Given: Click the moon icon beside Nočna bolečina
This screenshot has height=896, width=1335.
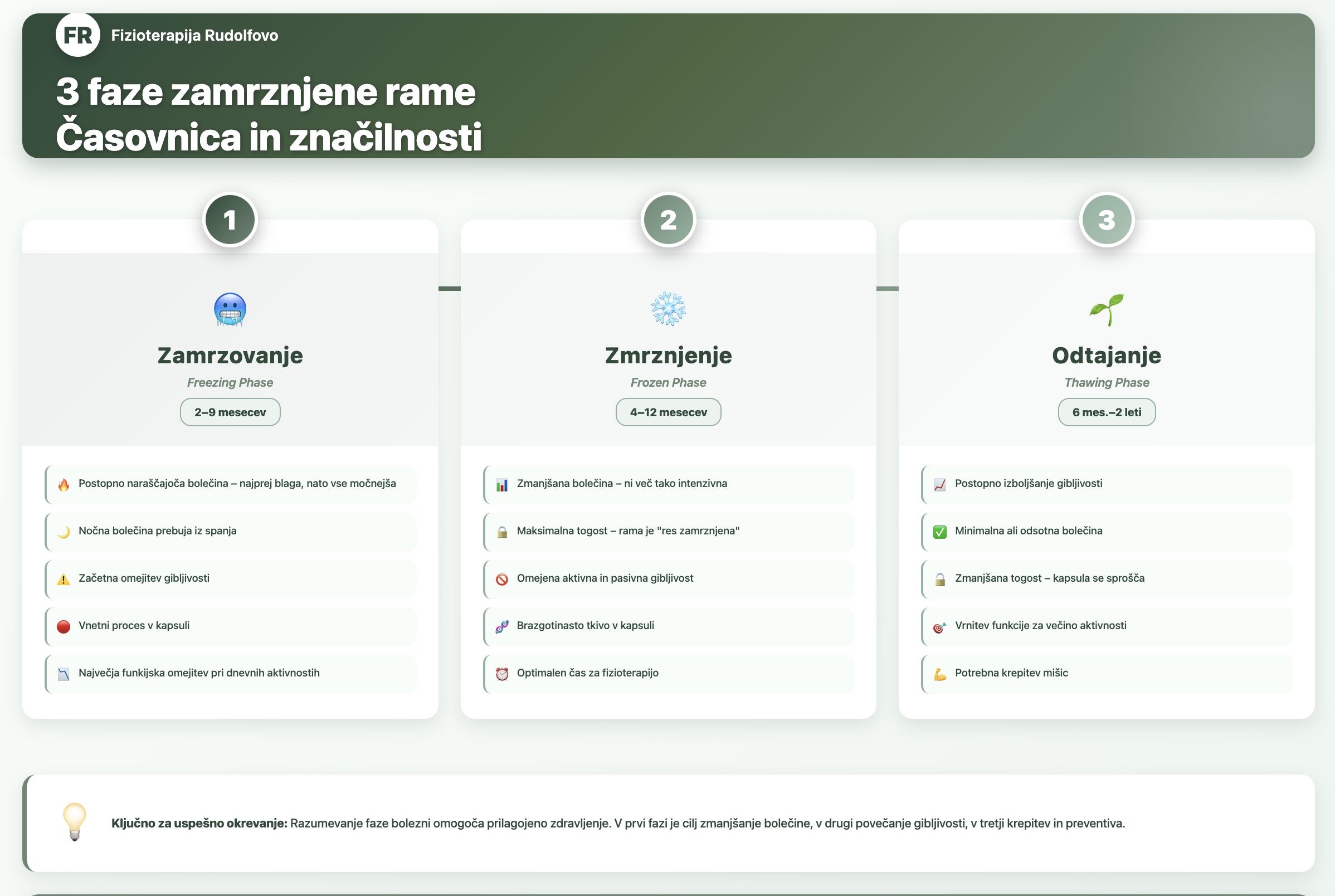Looking at the screenshot, I should 64,532.
